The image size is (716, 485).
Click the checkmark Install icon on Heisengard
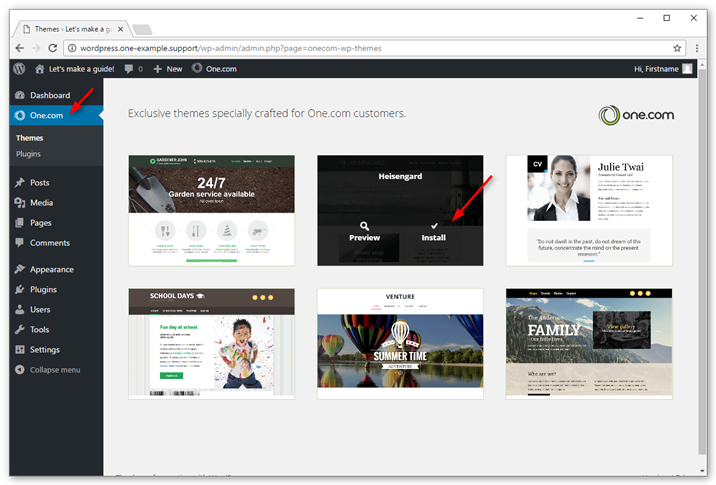point(434,226)
